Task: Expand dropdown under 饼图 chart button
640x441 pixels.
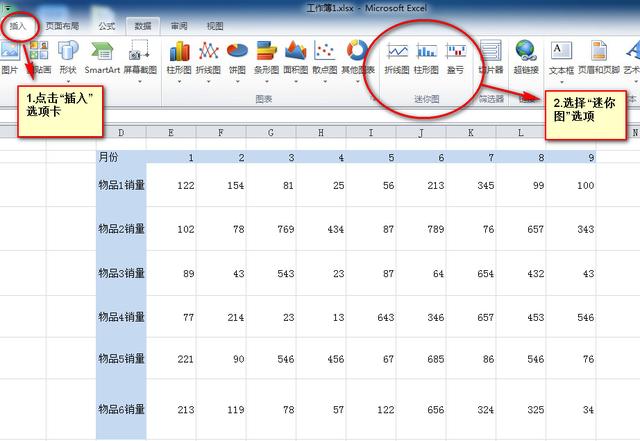Action: [x=237, y=82]
